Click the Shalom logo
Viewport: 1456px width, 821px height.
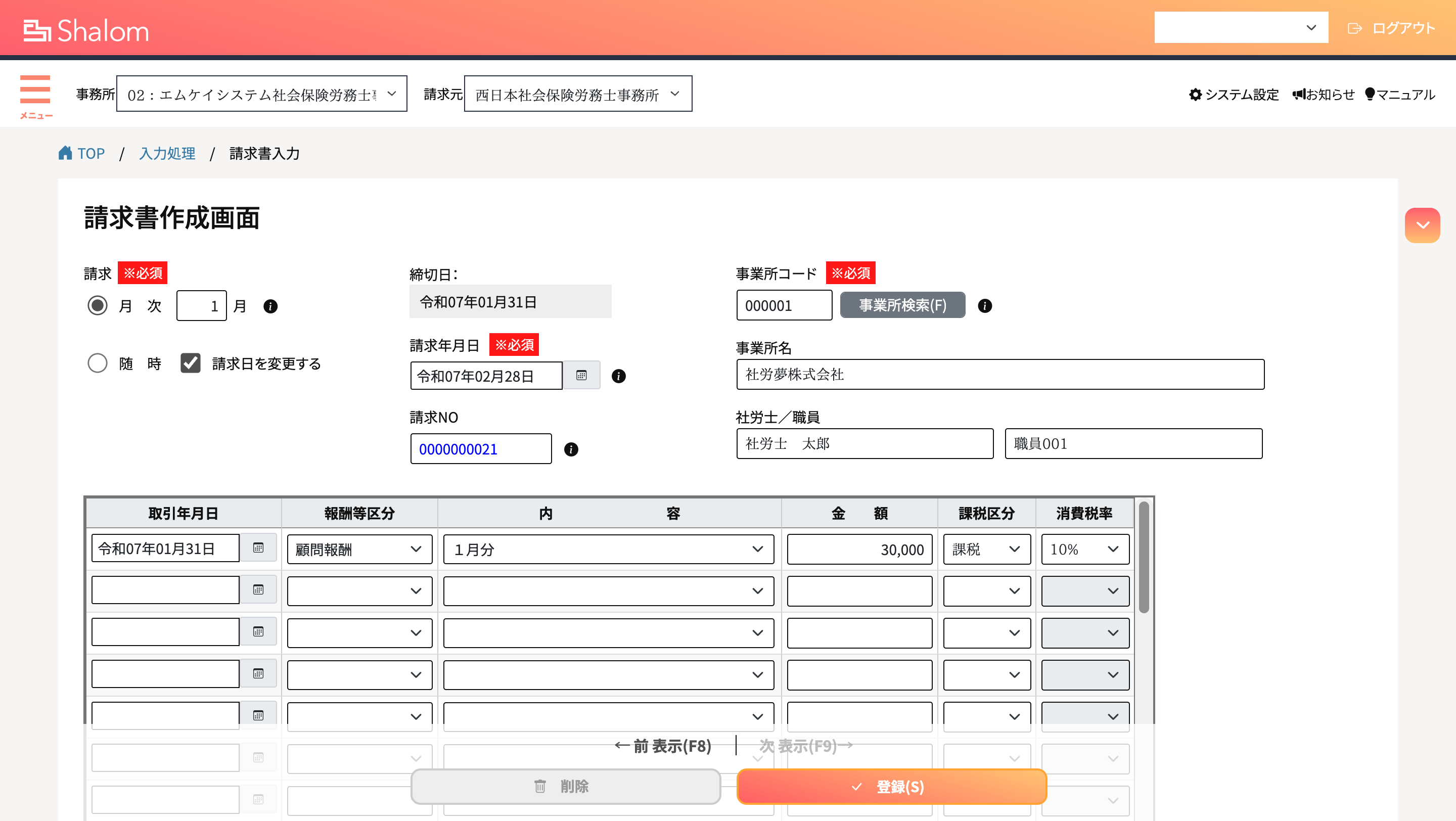click(x=86, y=30)
